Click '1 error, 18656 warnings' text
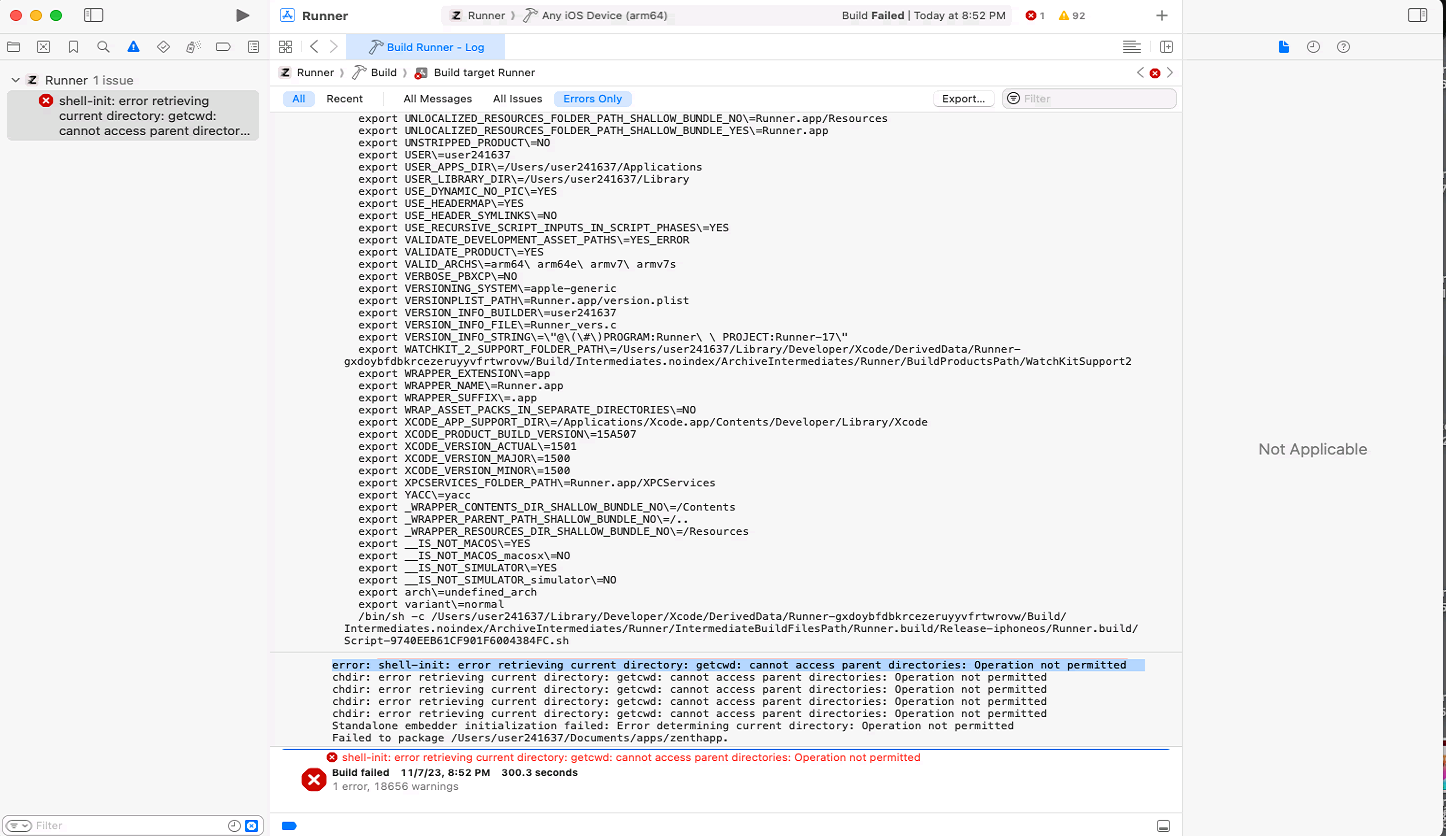 click(x=395, y=787)
